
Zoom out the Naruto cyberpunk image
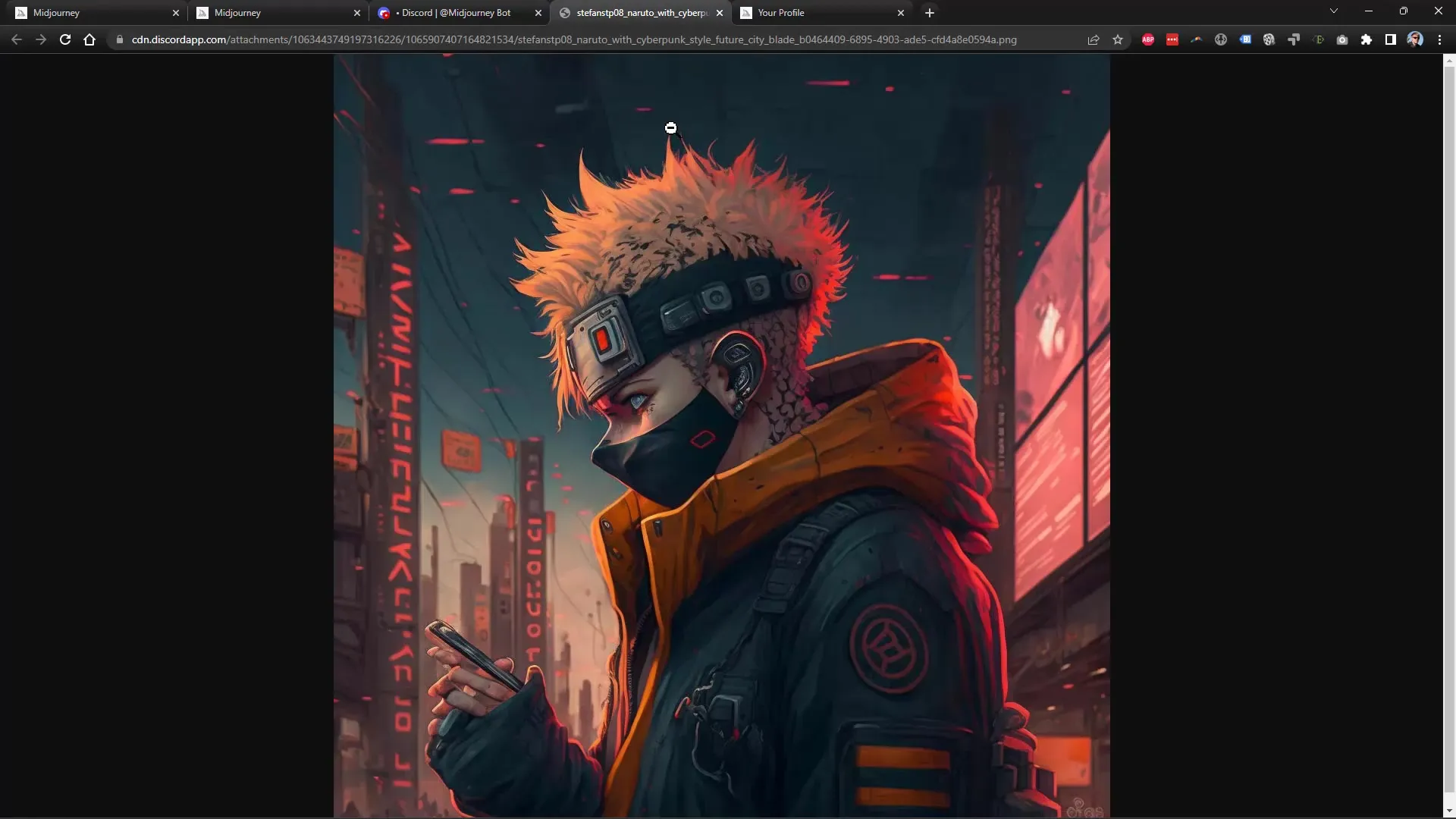tap(721, 435)
